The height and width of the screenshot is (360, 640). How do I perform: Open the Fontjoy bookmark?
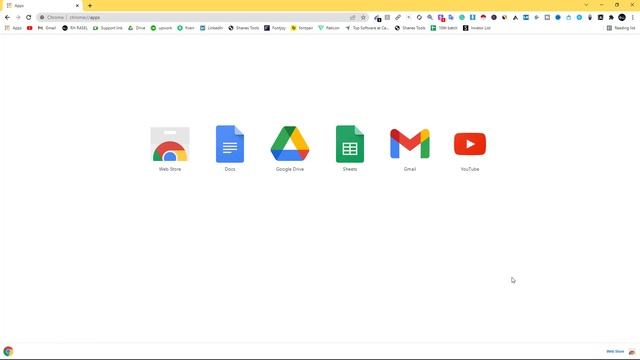pos(275,28)
